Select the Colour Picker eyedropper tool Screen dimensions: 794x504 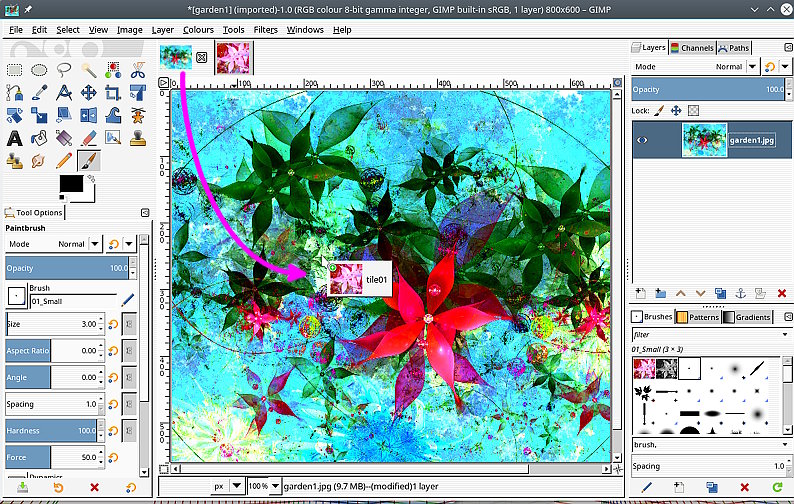(39, 93)
